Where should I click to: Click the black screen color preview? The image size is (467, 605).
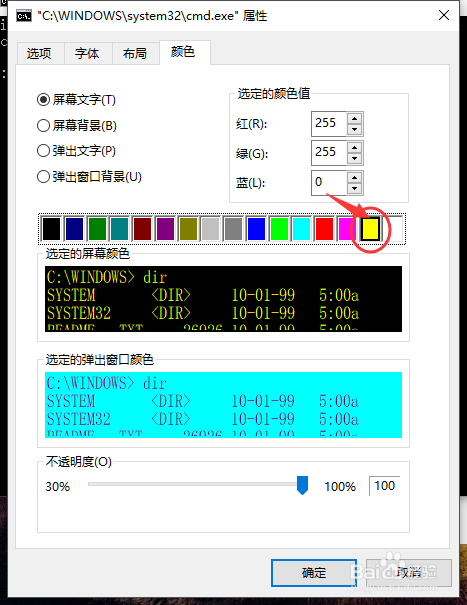click(x=223, y=299)
